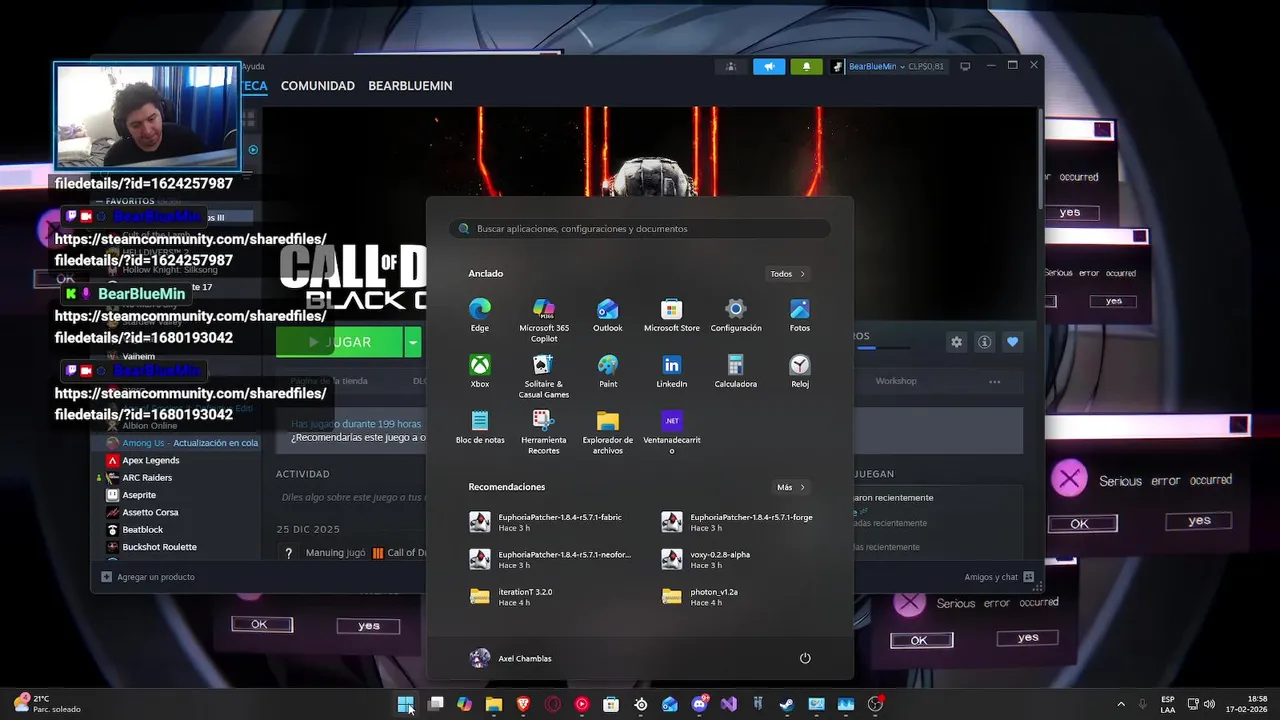Open the Workshop tab in Steam
Screen dimensions: 1280x720
pos(896,381)
